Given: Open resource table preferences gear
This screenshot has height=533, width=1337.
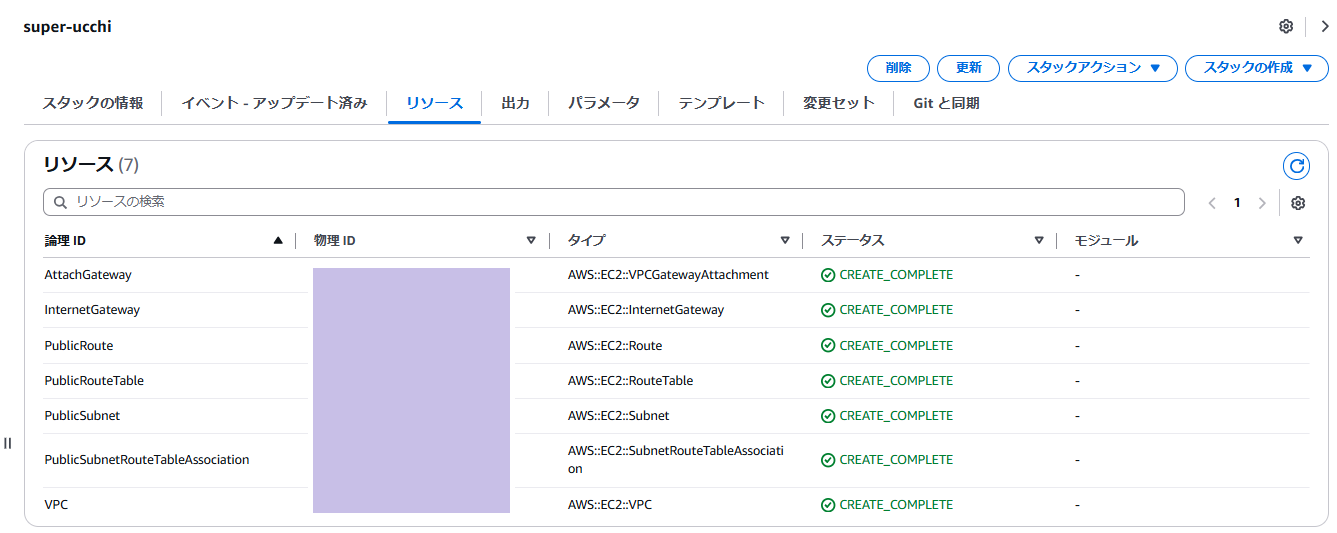Looking at the screenshot, I should tap(1298, 203).
